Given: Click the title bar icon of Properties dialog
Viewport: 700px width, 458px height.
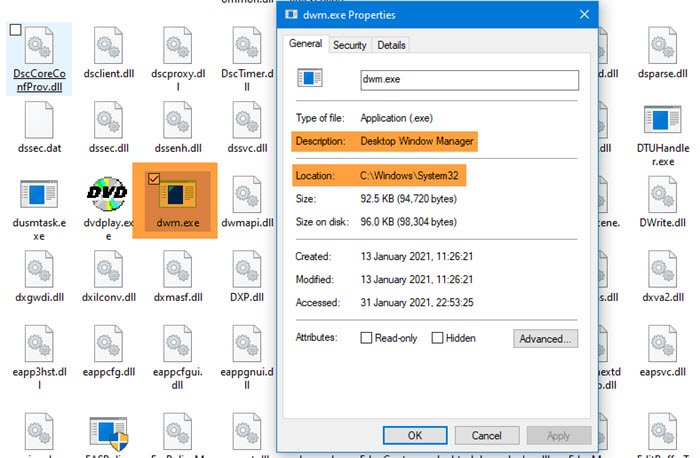Looking at the screenshot, I should pos(292,15).
